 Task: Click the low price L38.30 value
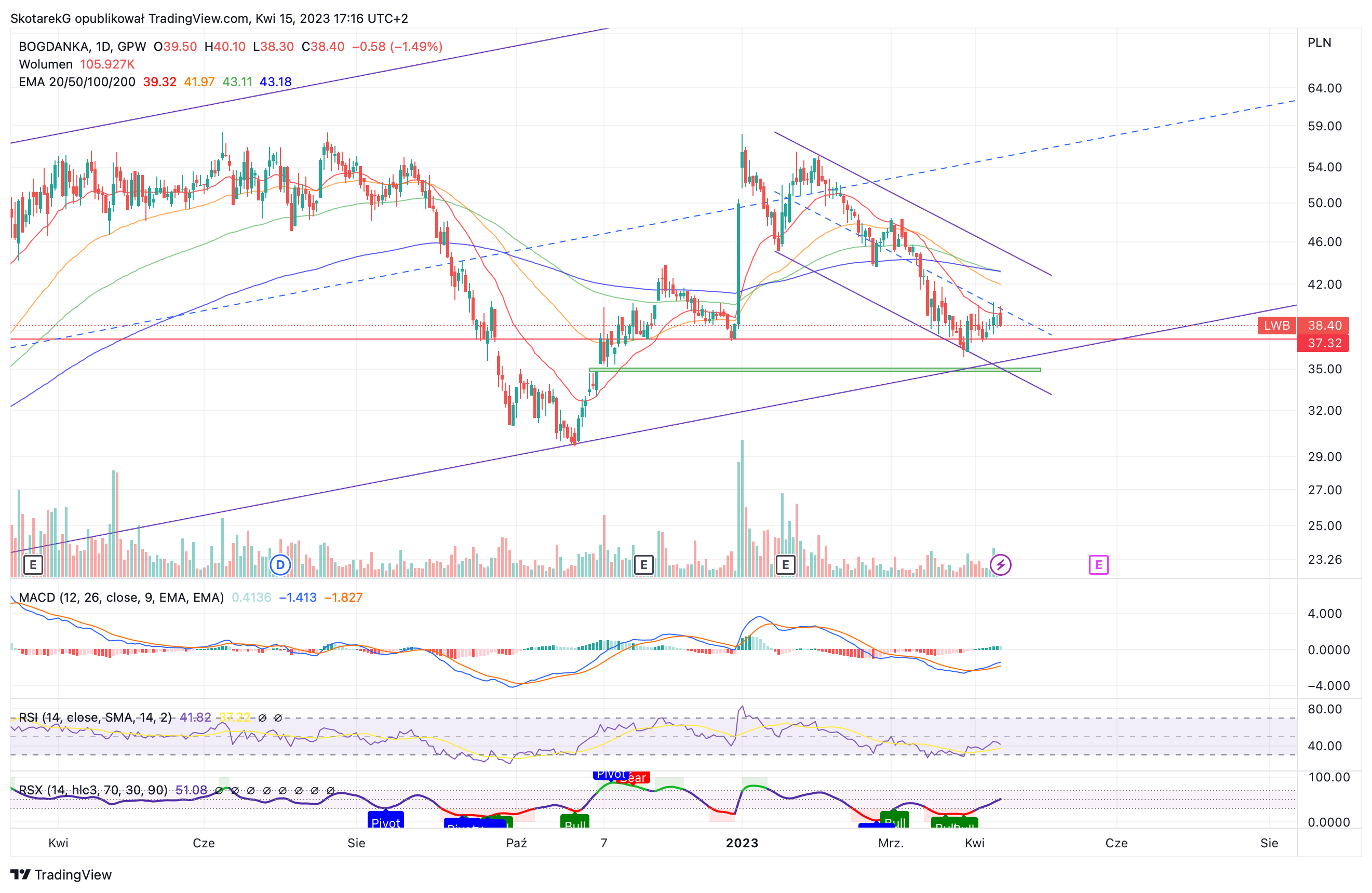pyautogui.click(x=273, y=47)
